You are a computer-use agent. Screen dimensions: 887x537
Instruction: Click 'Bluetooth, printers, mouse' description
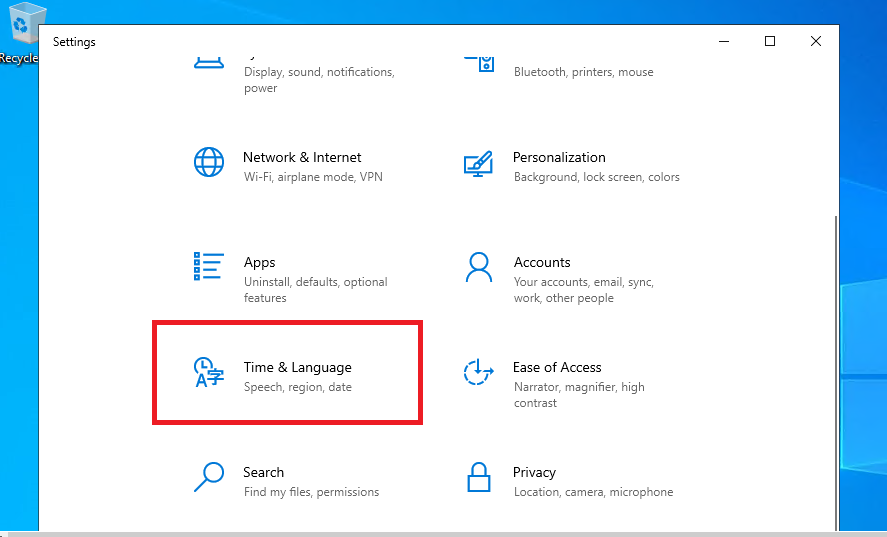(x=584, y=72)
